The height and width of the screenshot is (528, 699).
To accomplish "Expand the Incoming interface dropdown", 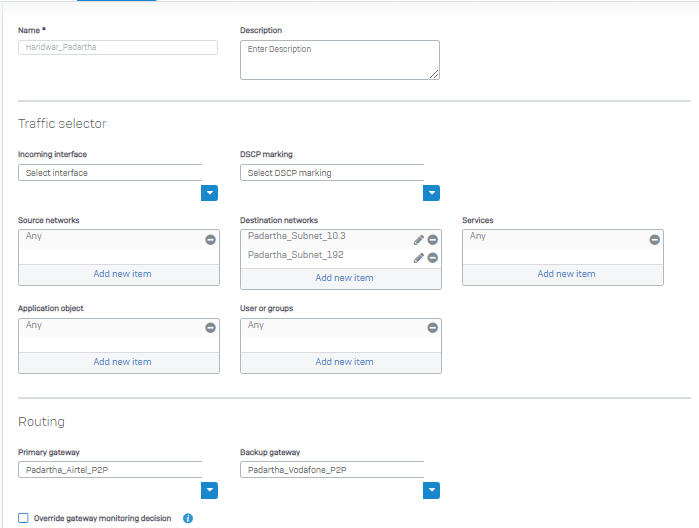I will (x=210, y=193).
